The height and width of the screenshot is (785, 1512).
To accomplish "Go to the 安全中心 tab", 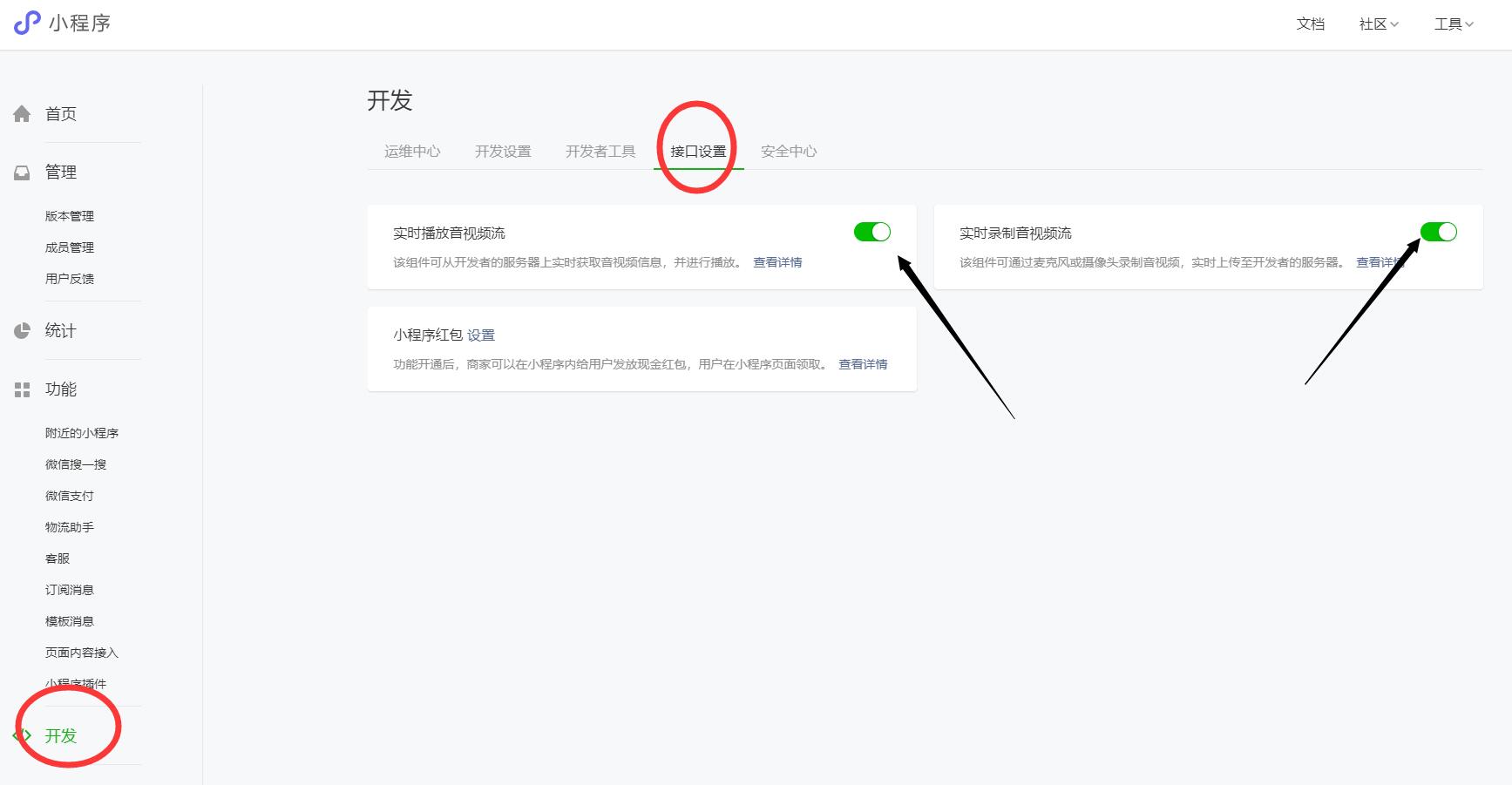I will pyautogui.click(x=789, y=152).
